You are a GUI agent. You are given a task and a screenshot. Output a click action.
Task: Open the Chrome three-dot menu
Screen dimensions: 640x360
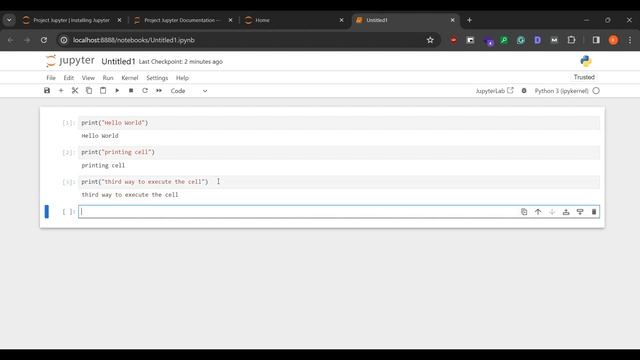tap(630, 40)
